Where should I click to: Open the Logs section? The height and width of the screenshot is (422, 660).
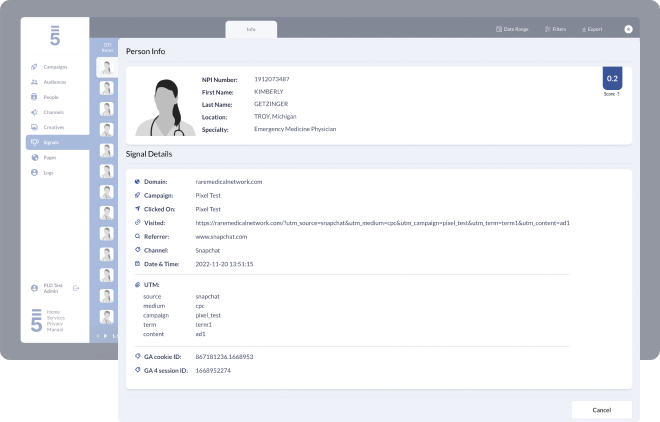click(46, 172)
